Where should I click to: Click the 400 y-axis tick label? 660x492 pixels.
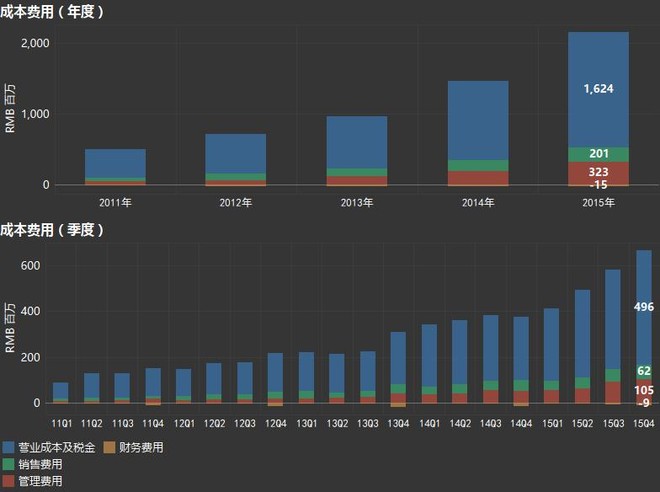tap(30, 311)
